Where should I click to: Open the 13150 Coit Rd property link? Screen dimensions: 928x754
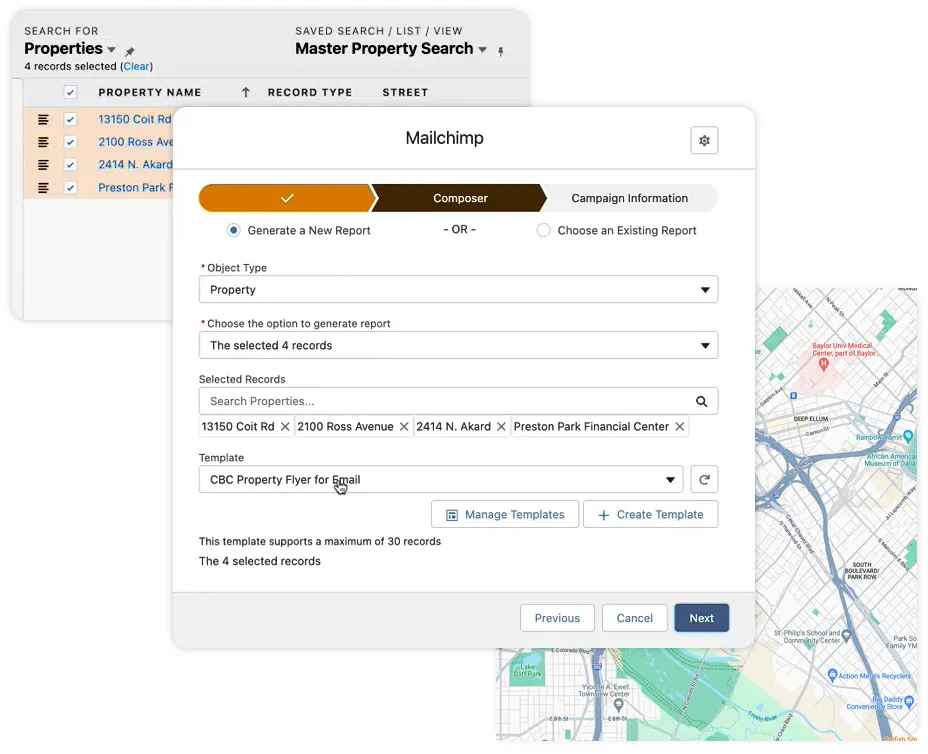click(134, 120)
